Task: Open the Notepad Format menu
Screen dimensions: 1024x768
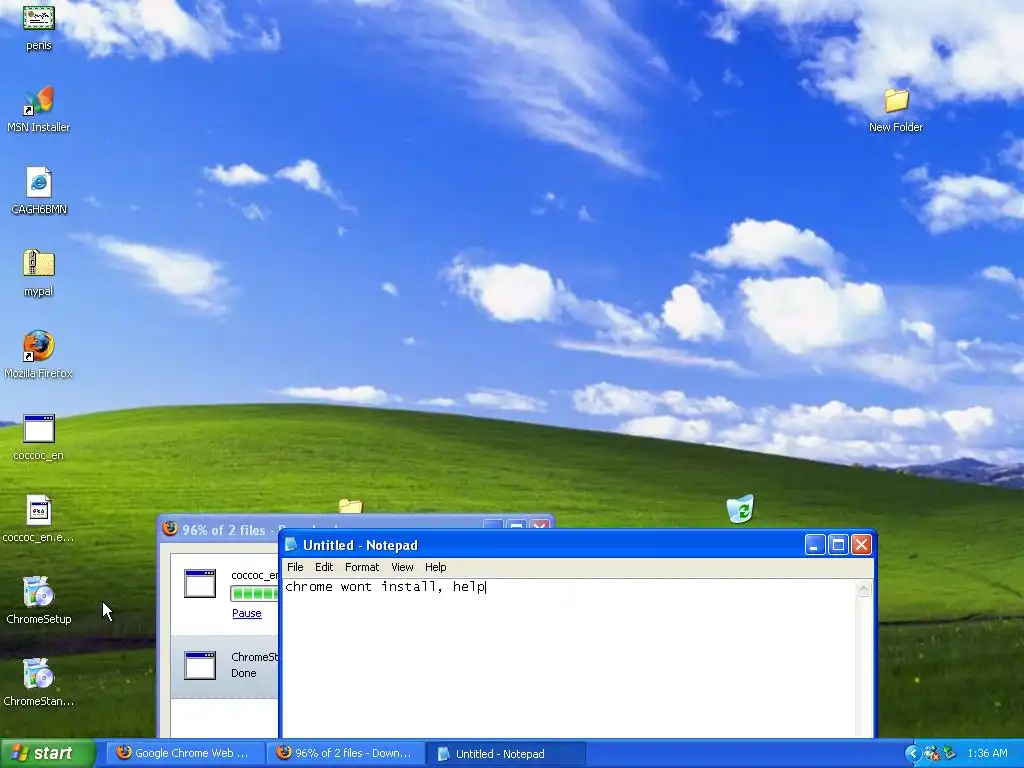Action: click(362, 567)
